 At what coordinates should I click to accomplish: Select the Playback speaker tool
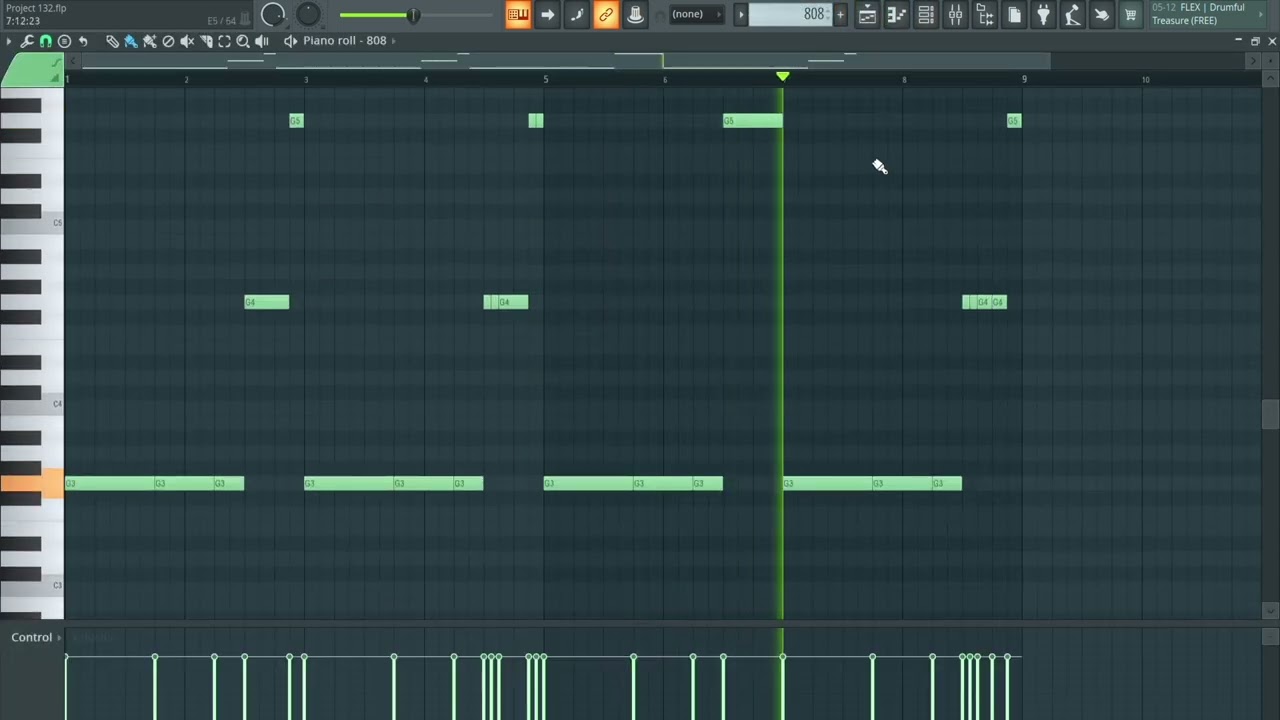262,41
